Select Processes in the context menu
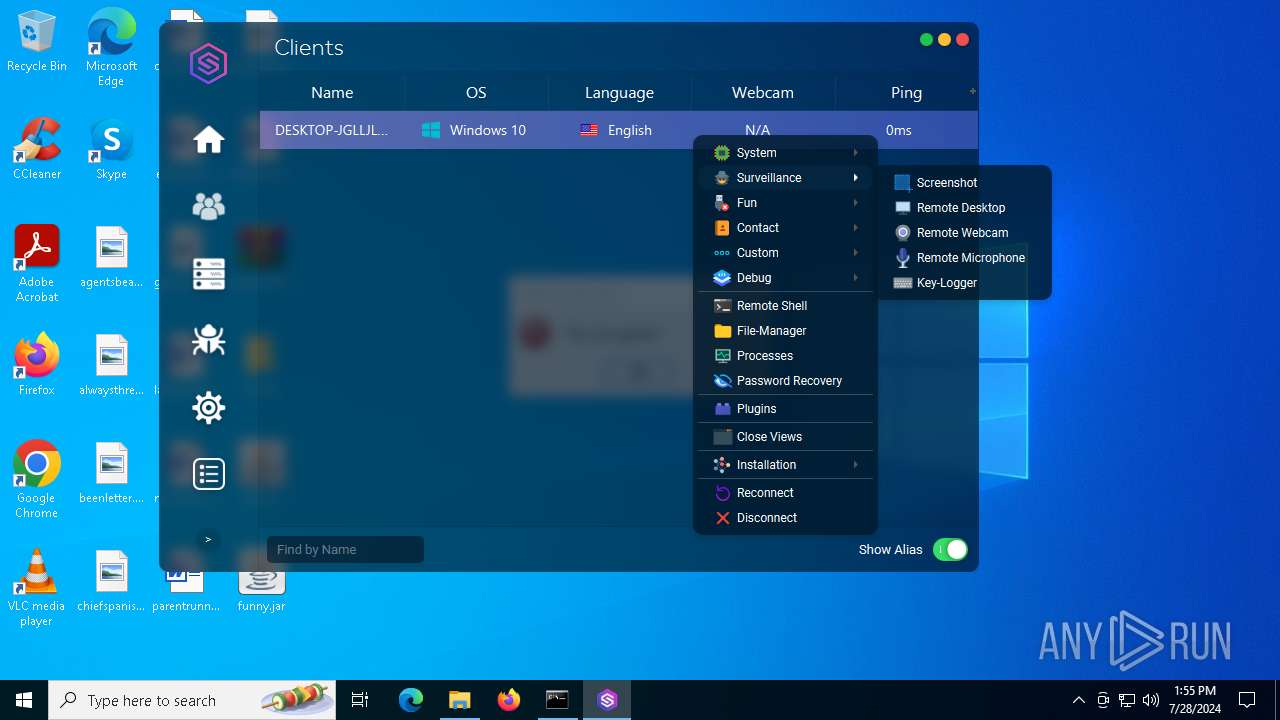This screenshot has height=720, width=1280. click(785, 356)
